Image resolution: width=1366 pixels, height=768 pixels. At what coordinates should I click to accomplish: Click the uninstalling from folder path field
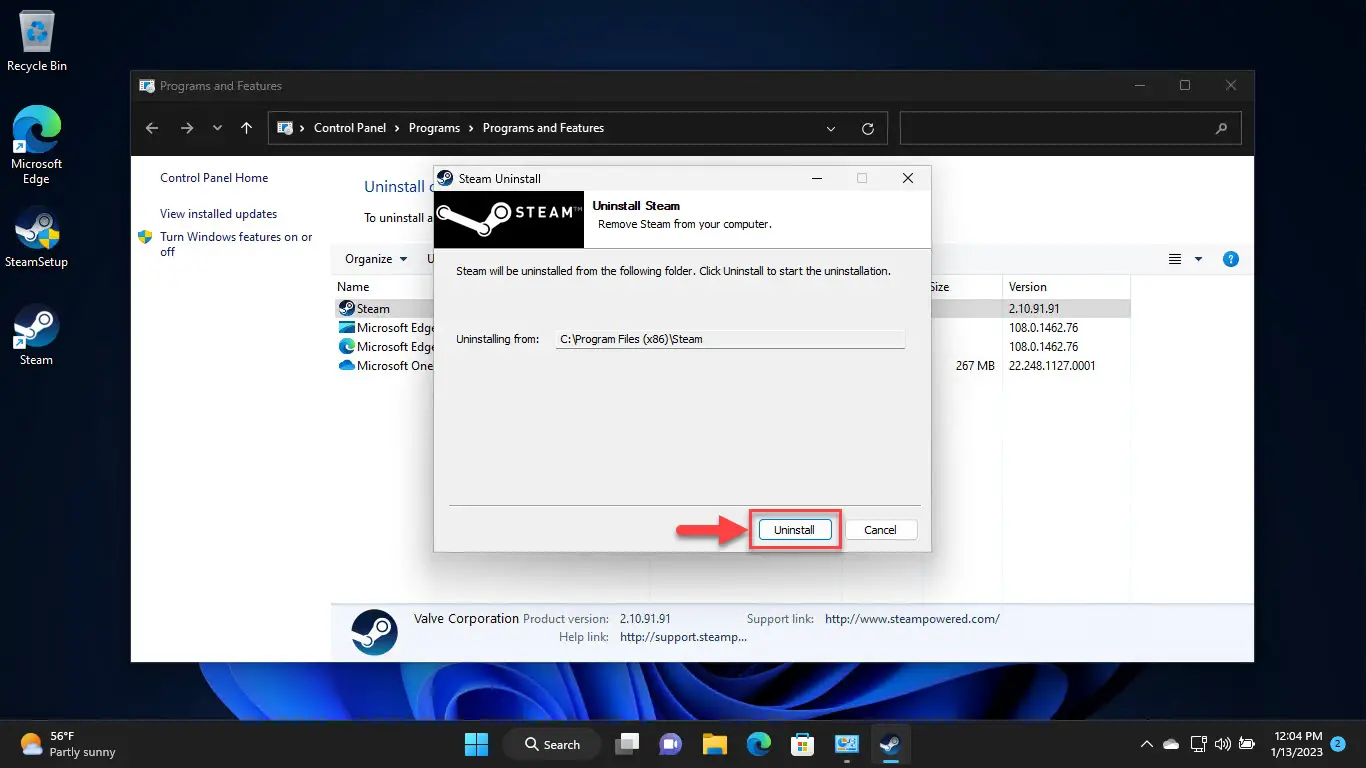[x=730, y=339]
